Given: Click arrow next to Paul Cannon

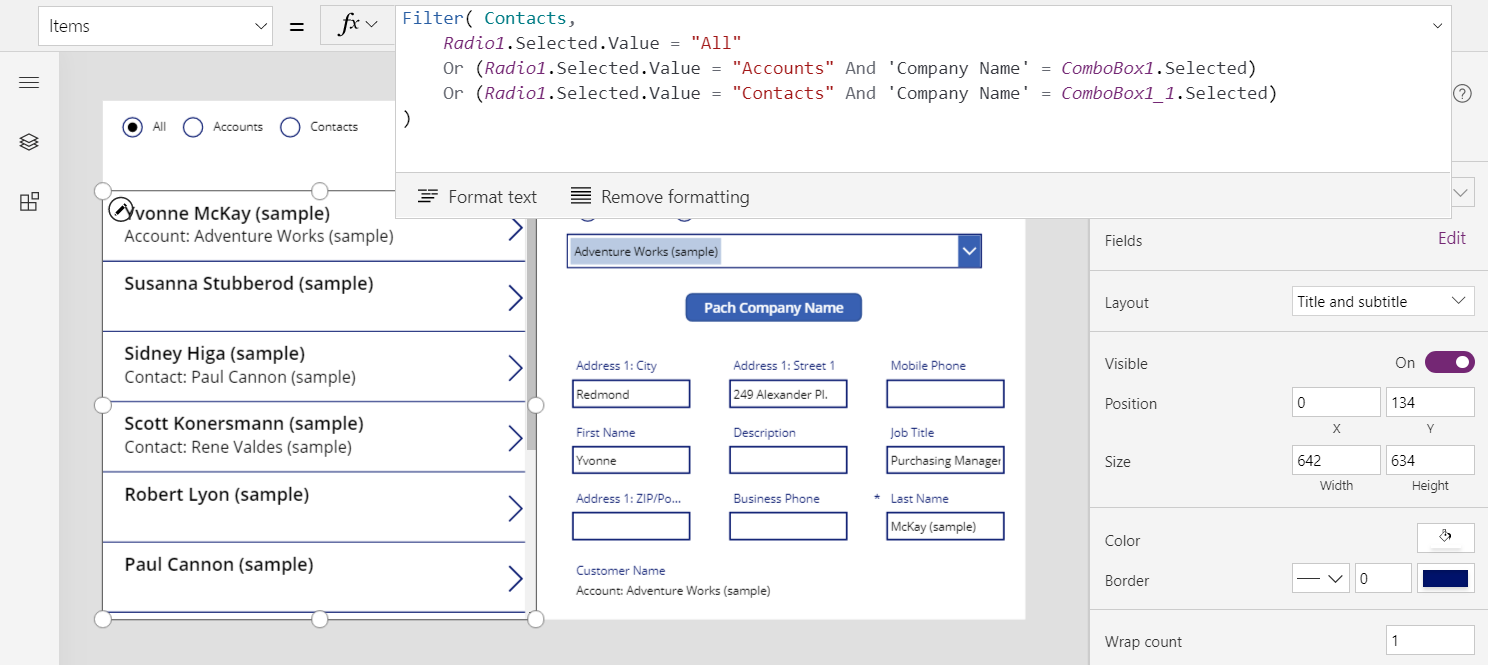Looking at the screenshot, I should coord(515,579).
